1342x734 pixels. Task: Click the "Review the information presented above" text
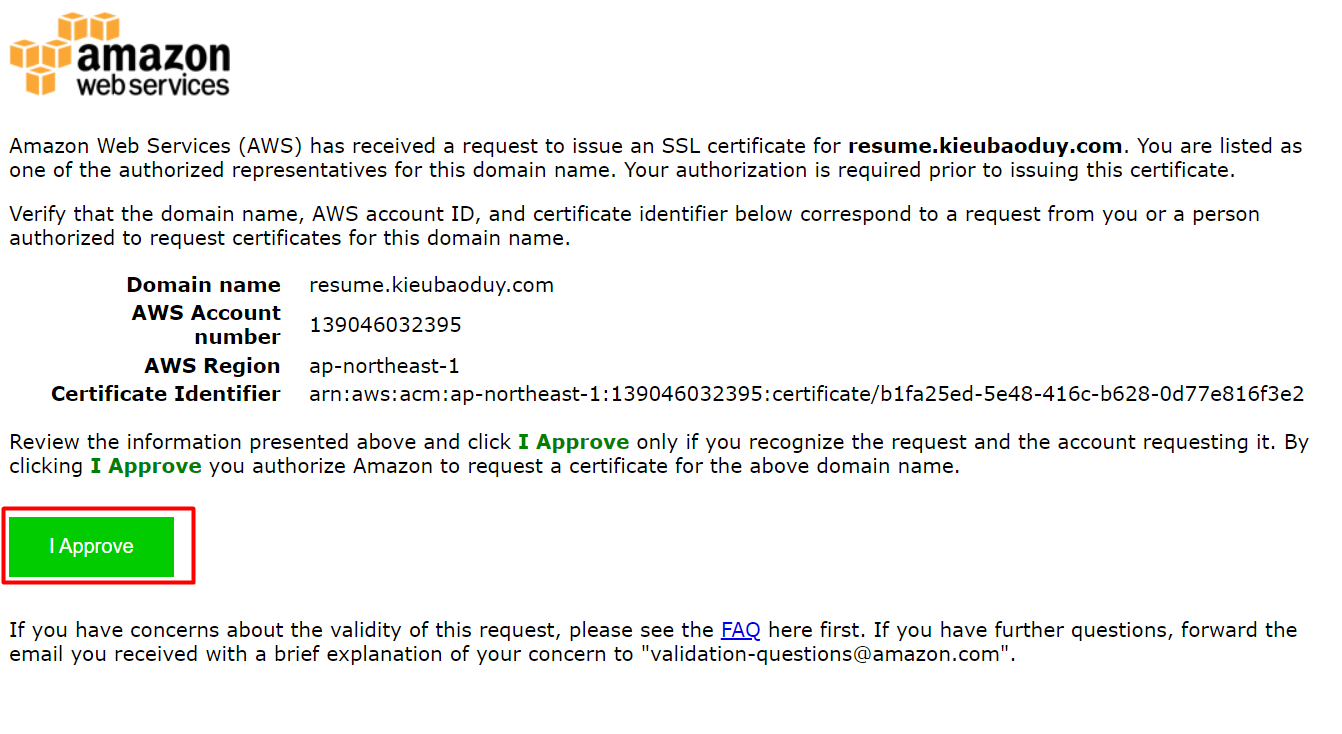tap(250, 442)
